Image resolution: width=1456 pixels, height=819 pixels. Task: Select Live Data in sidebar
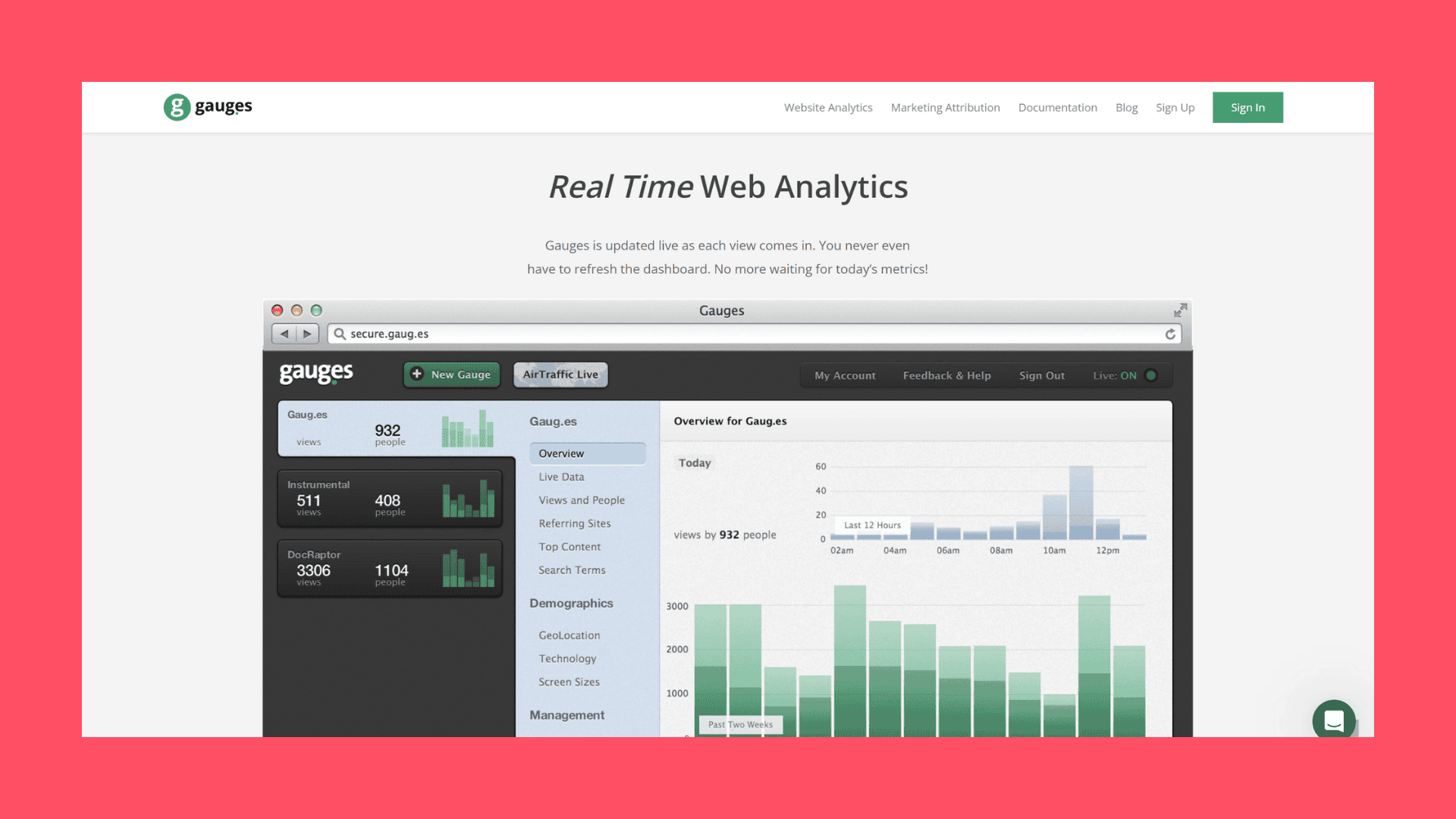561,477
